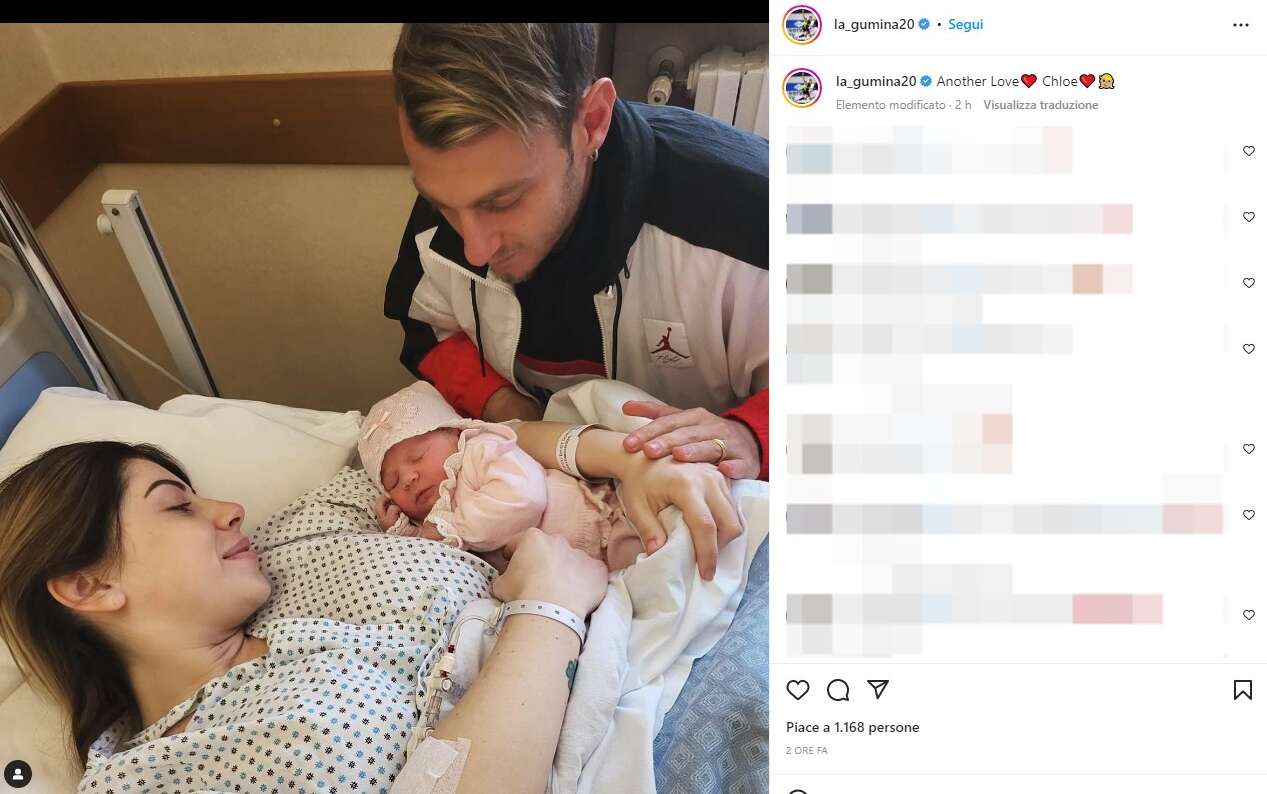1267x794 pixels.
Task: Like the second comment
Action: [x=1248, y=217]
